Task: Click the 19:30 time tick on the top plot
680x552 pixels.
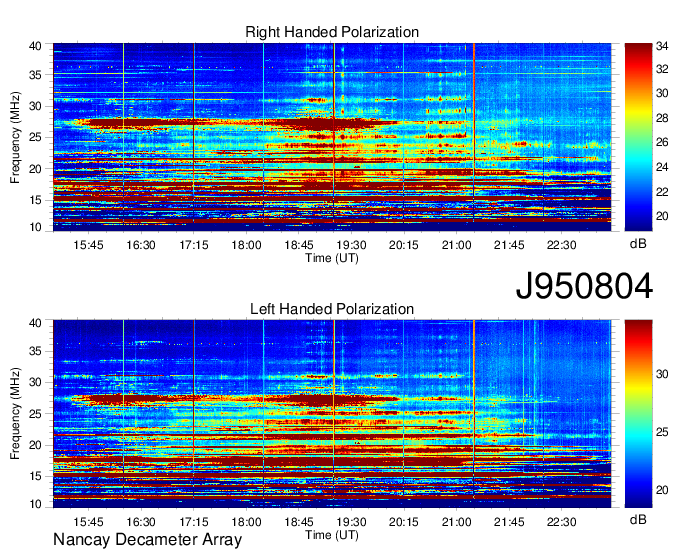Action: [351, 245]
